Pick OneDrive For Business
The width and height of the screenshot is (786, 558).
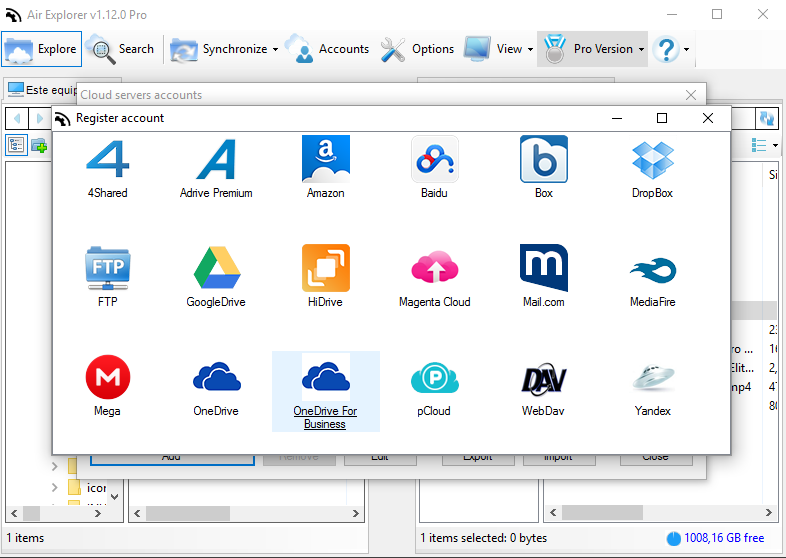325,392
